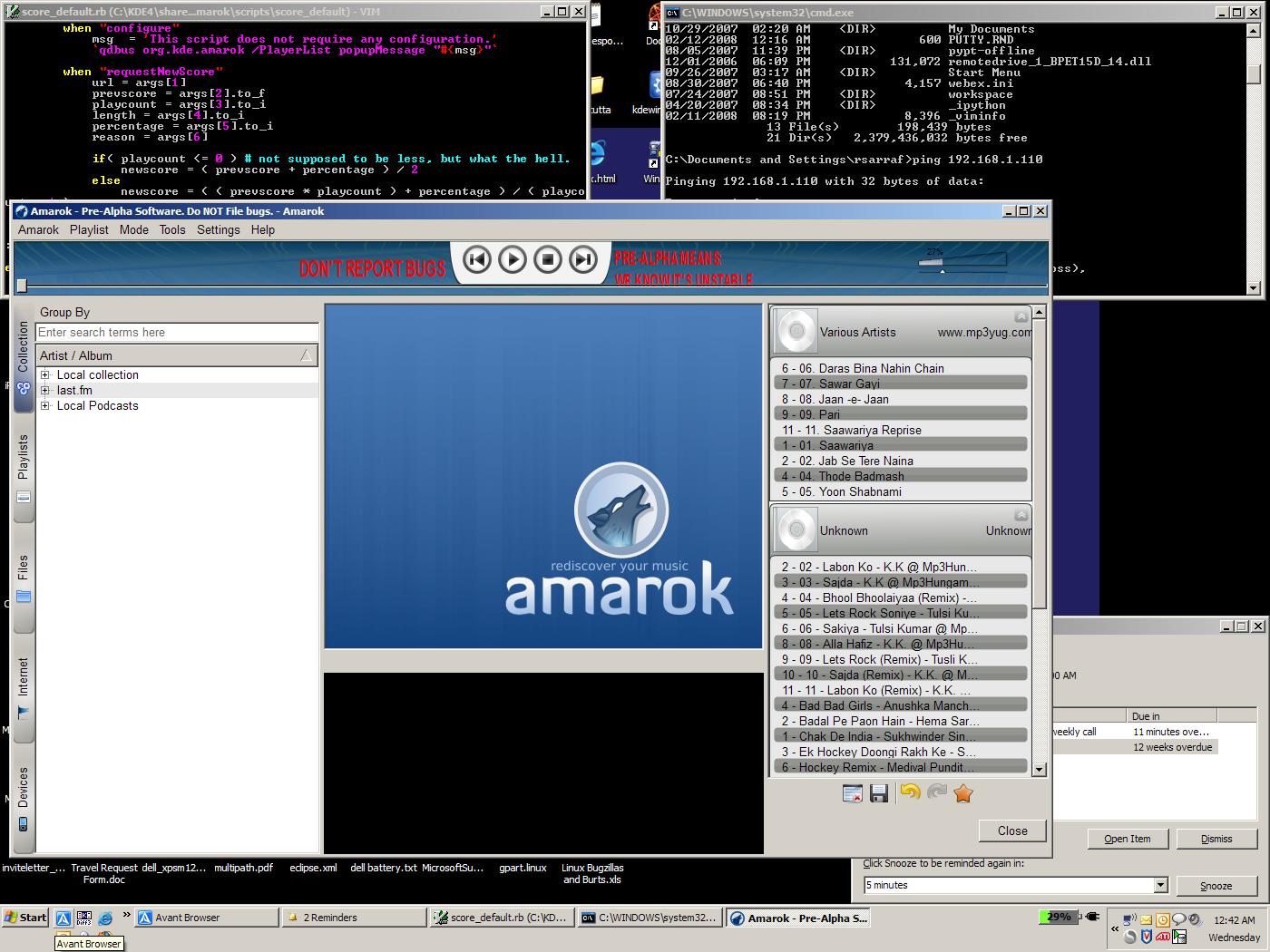Open the Group By option in collection browser

(x=64, y=312)
